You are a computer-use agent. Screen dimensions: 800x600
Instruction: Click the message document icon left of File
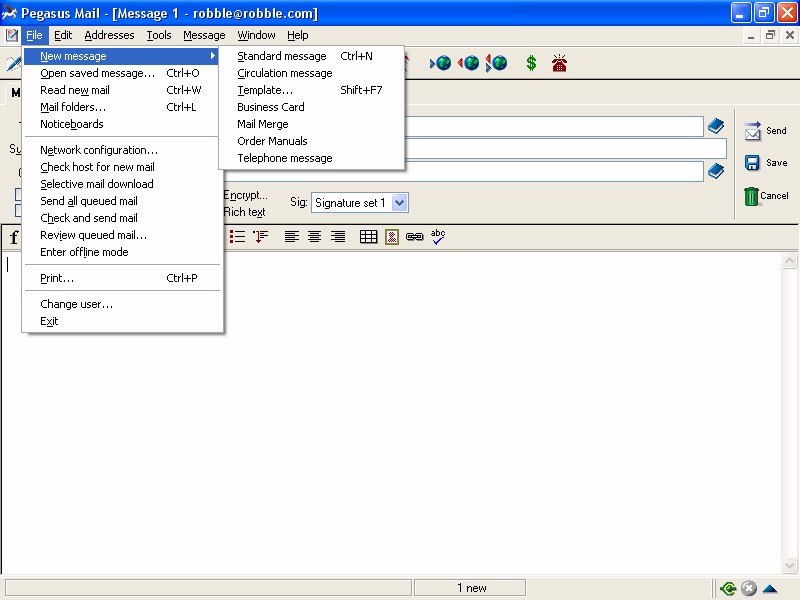(x=12, y=35)
